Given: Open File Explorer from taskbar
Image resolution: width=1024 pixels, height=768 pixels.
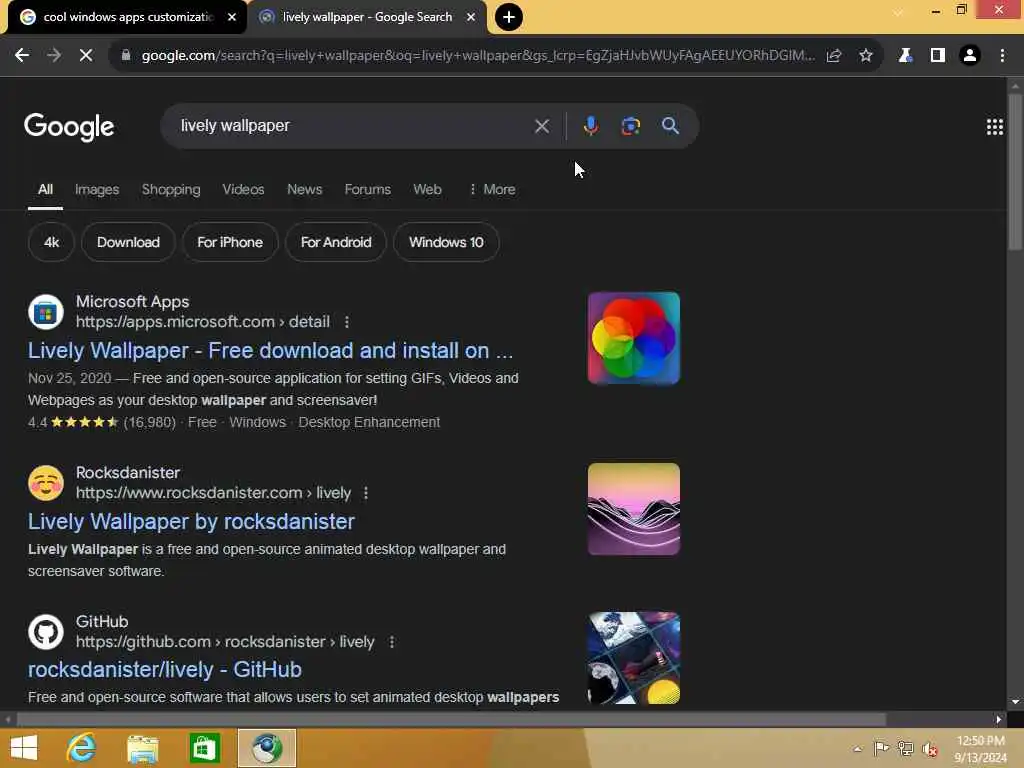Looking at the screenshot, I should point(143,748).
